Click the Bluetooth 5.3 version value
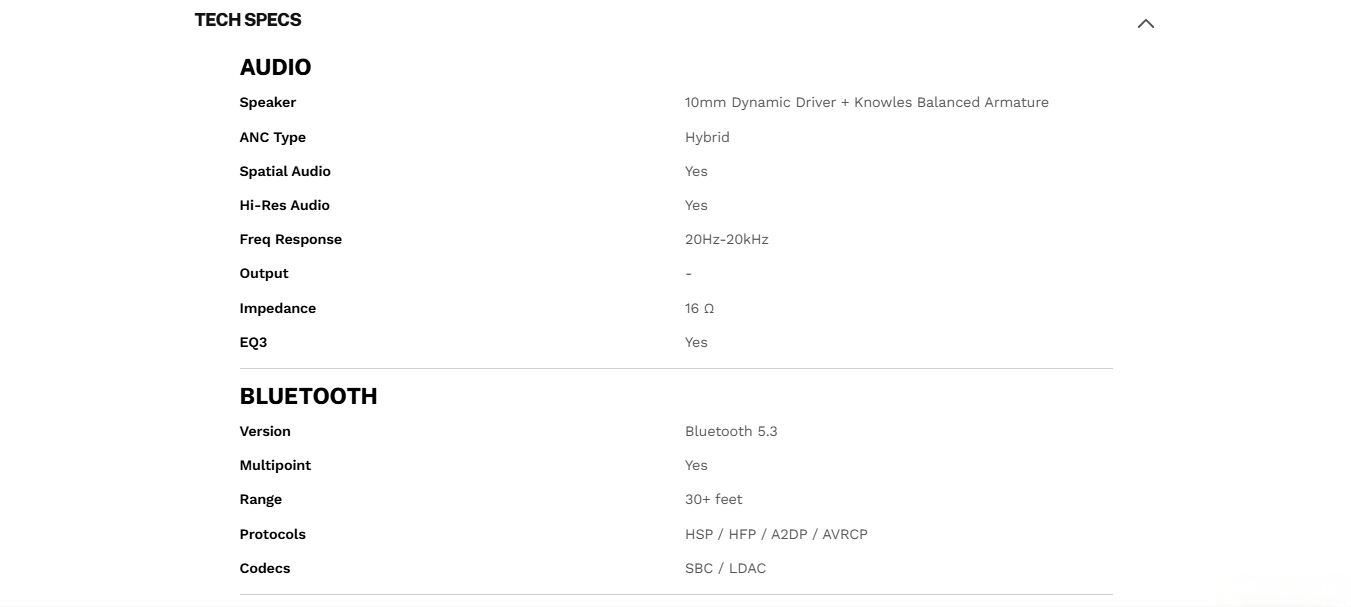1351x607 pixels. (x=731, y=431)
